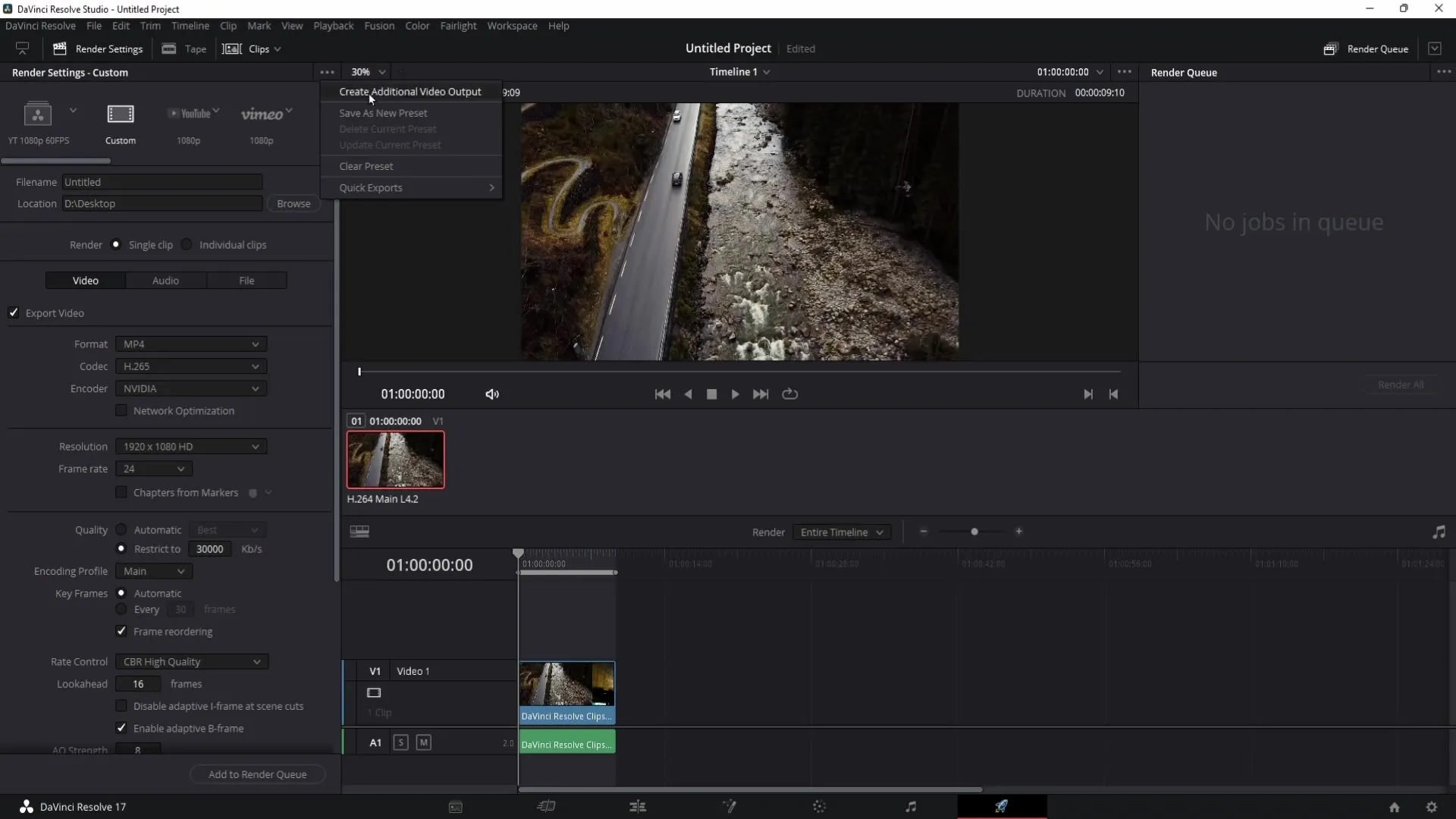The height and width of the screenshot is (819, 1456).
Task: Open Resolution 1920 x 1080 HD dropdown
Action: pos(191,447)
